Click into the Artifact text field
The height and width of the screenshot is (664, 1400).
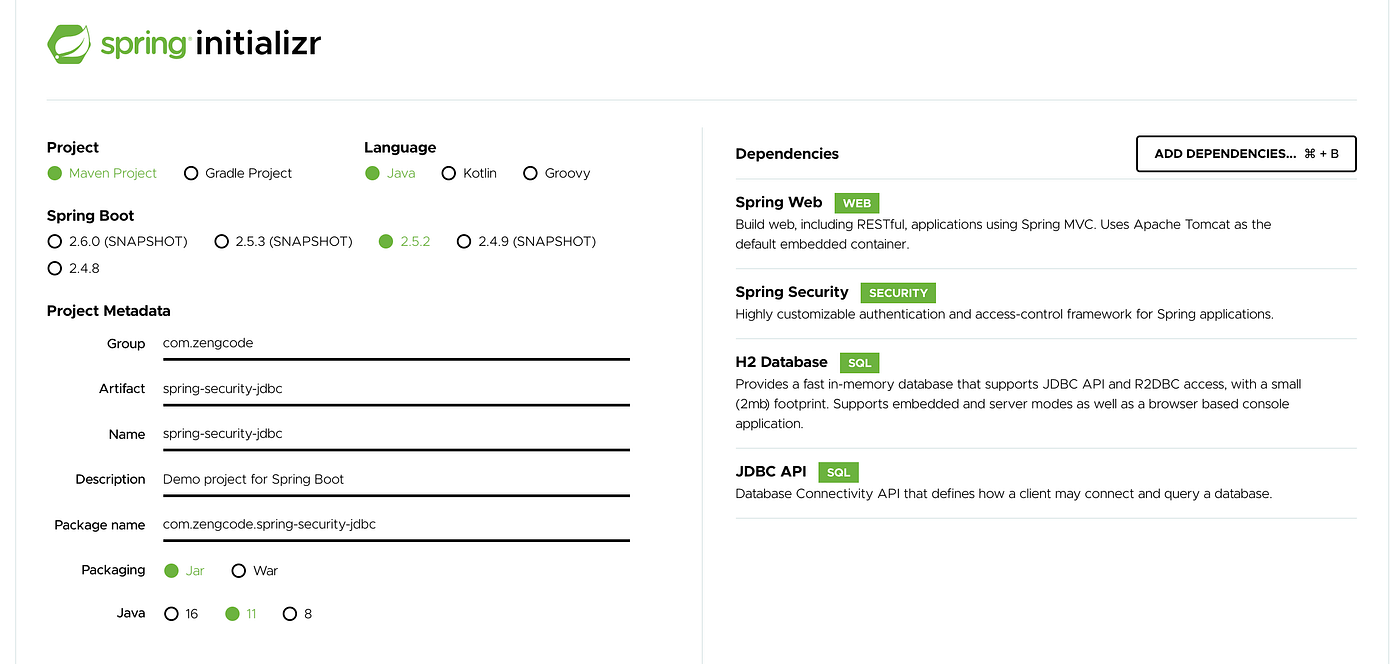click(396, 388)
